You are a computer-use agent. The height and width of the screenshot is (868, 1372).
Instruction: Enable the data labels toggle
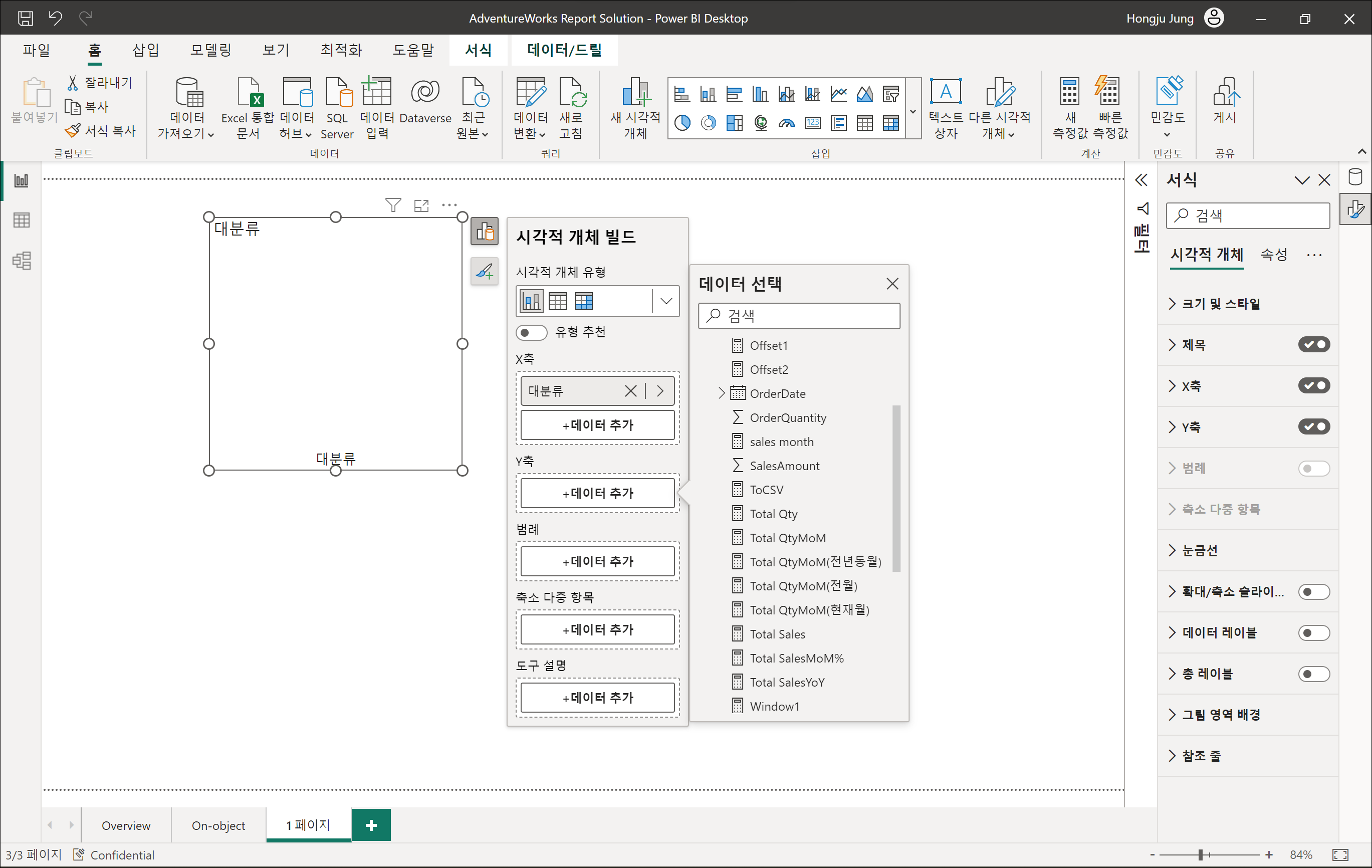1313,632
